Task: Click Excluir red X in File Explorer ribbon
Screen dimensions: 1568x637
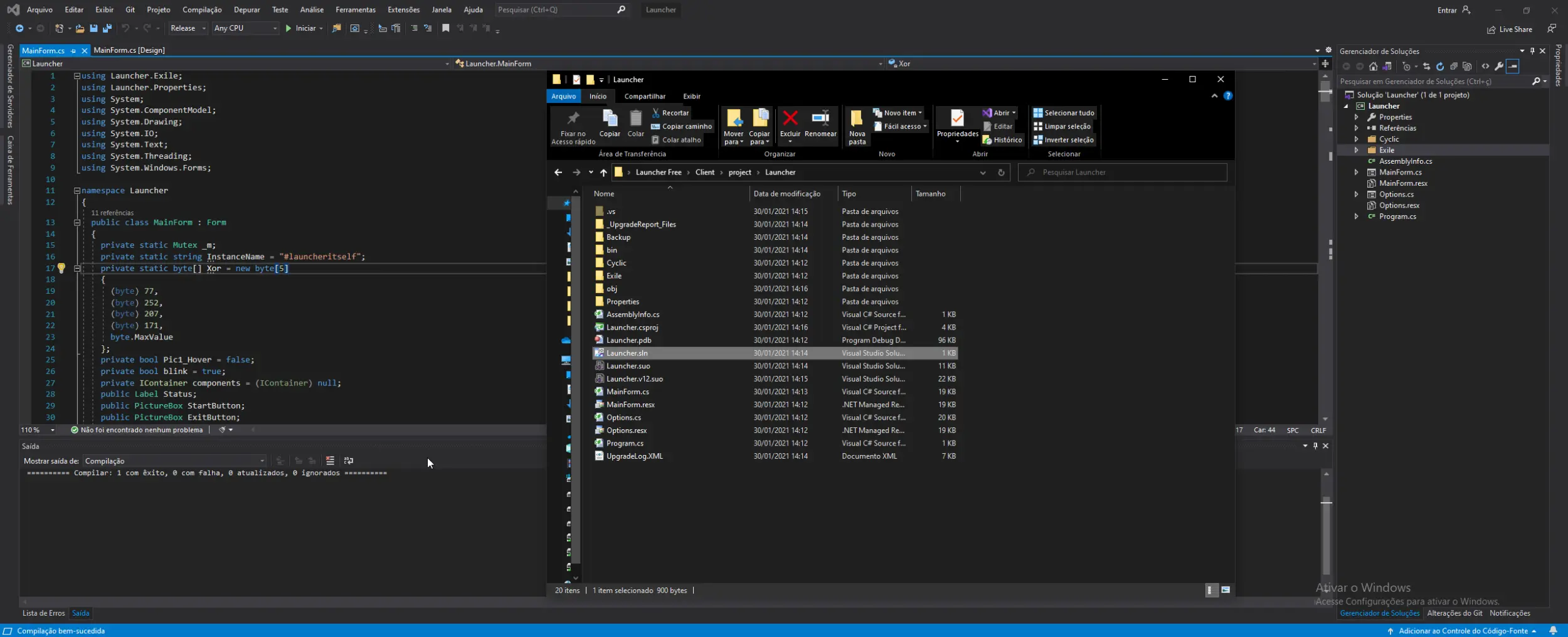Action: pos(790,124)
